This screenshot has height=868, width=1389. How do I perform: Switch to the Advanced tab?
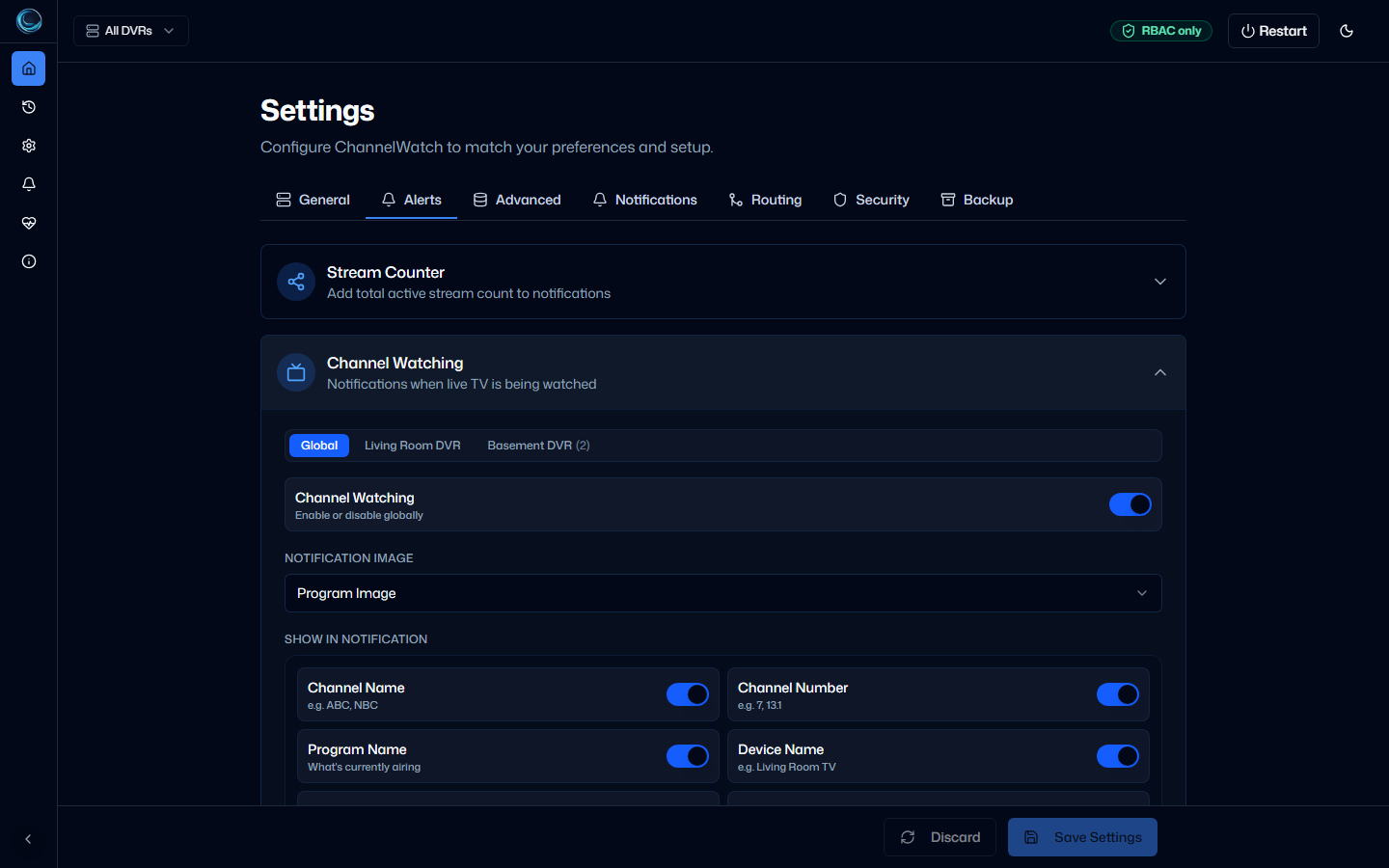pyautogui.click(x=517, y=200)
